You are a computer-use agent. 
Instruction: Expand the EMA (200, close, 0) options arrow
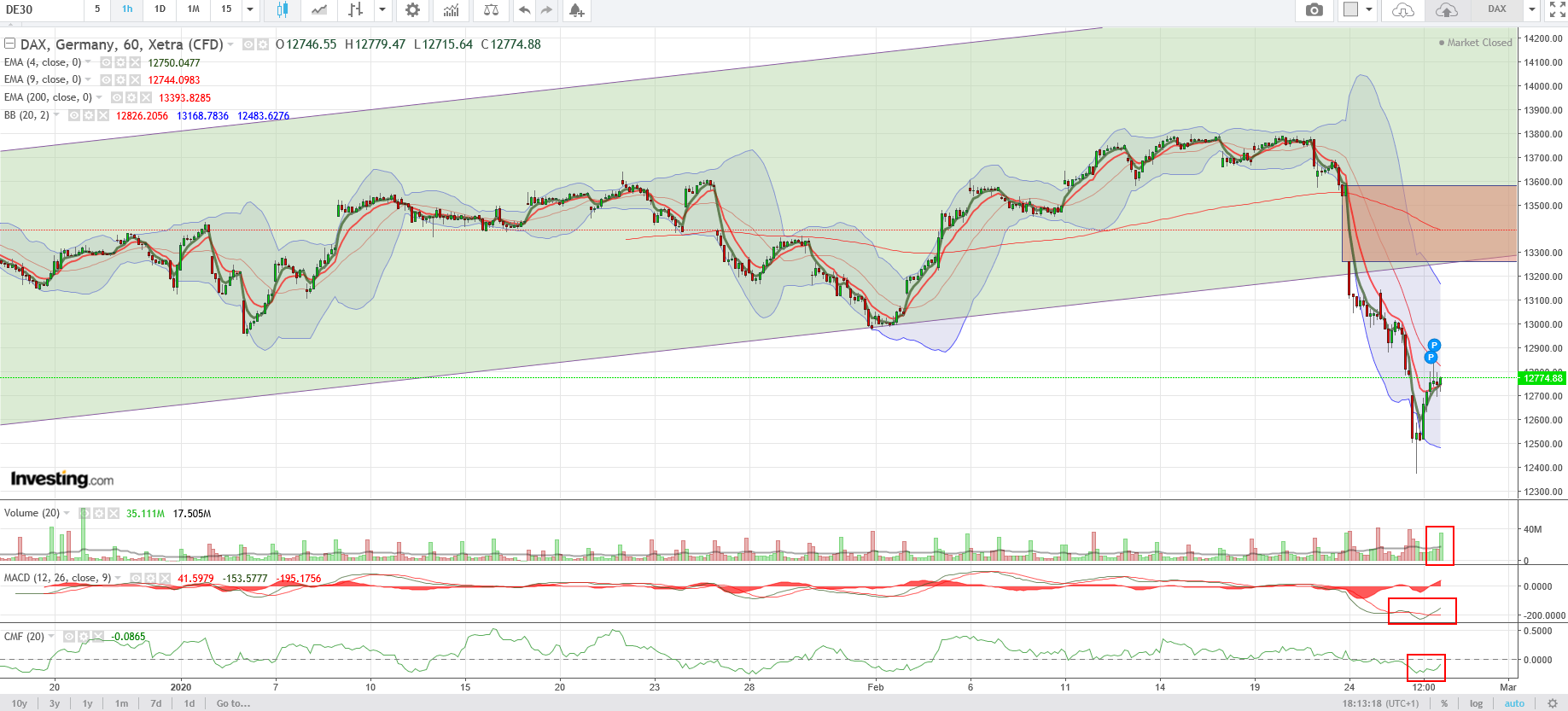99,97
